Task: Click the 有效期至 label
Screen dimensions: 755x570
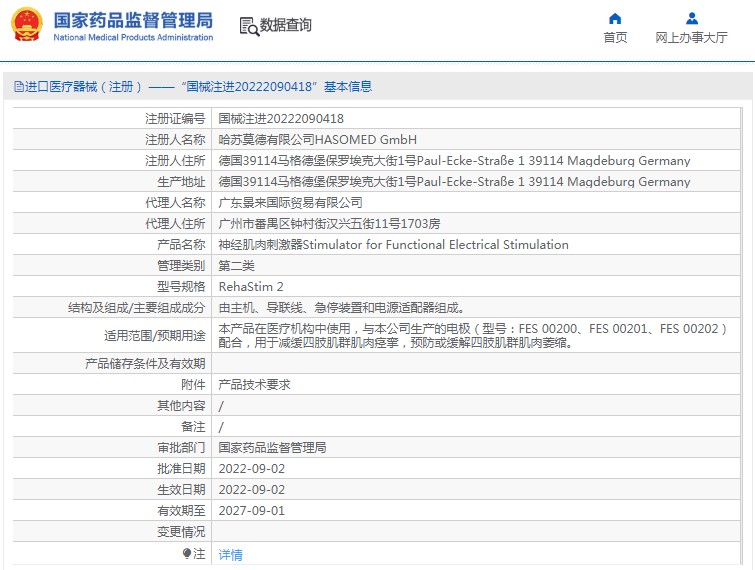Action: 181,511
